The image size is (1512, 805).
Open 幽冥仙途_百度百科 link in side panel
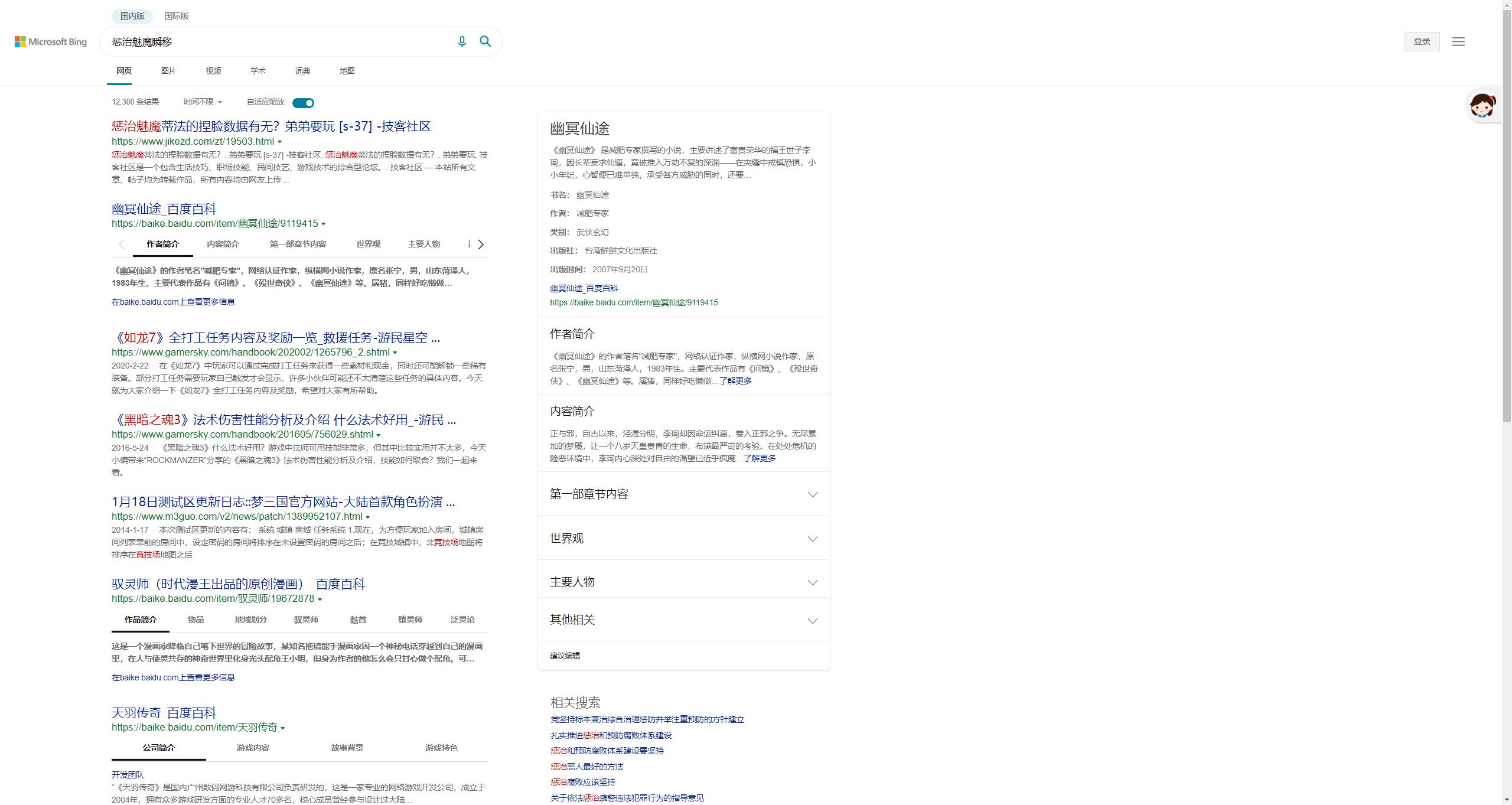[584, 288]
